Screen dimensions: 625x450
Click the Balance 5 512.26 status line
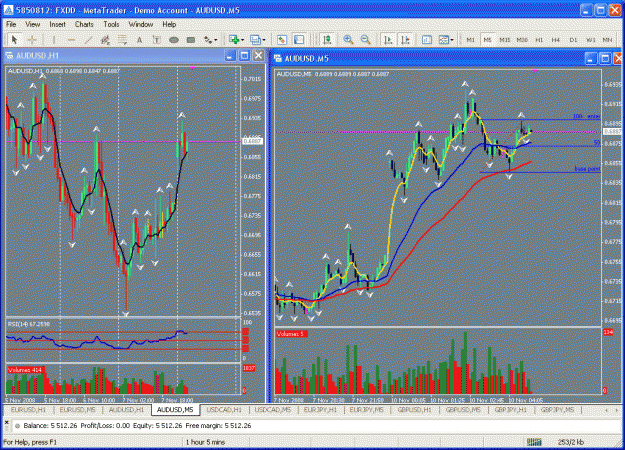(138, 426)
